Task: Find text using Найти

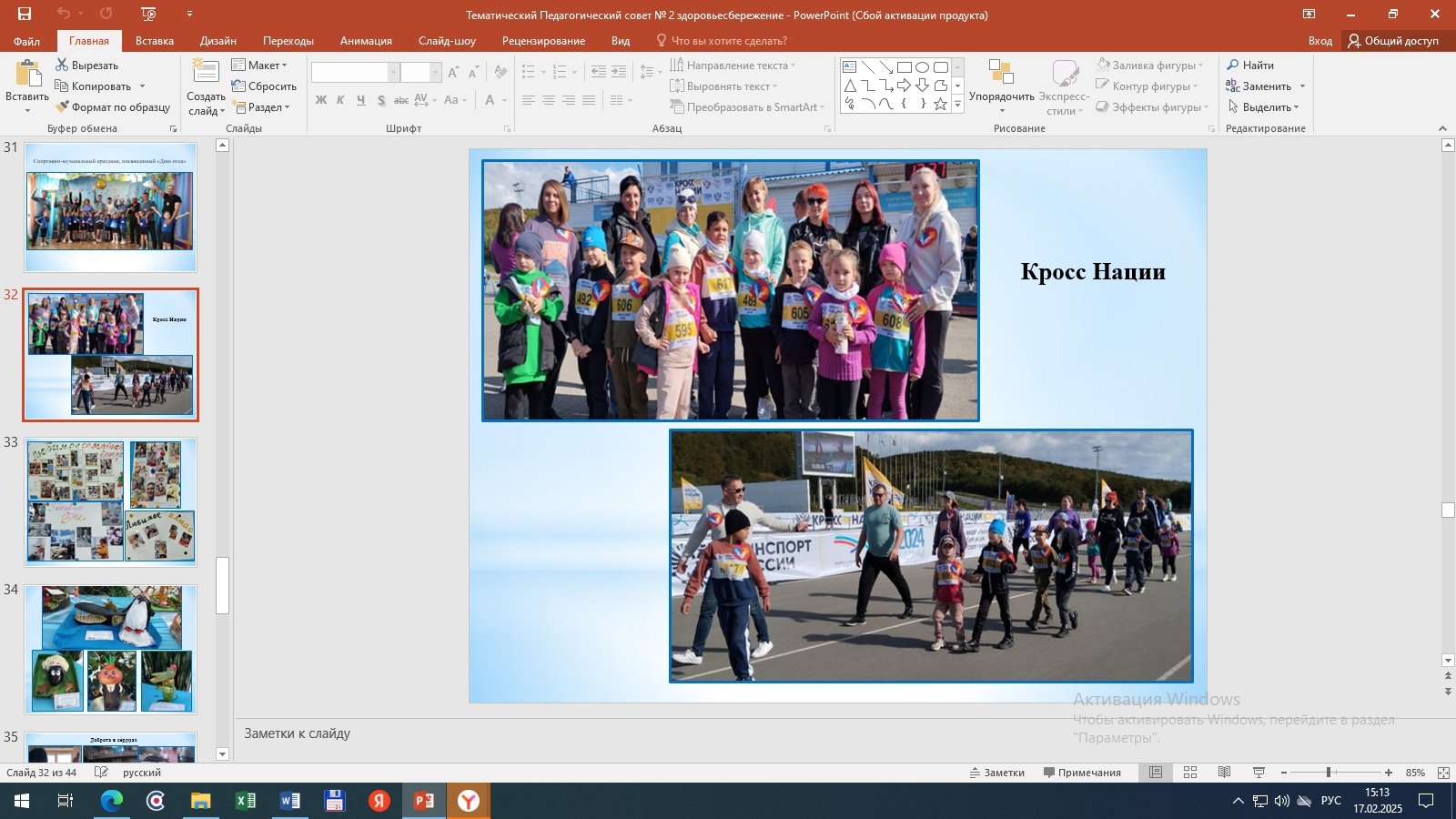Action: (x=1250, y=66)
